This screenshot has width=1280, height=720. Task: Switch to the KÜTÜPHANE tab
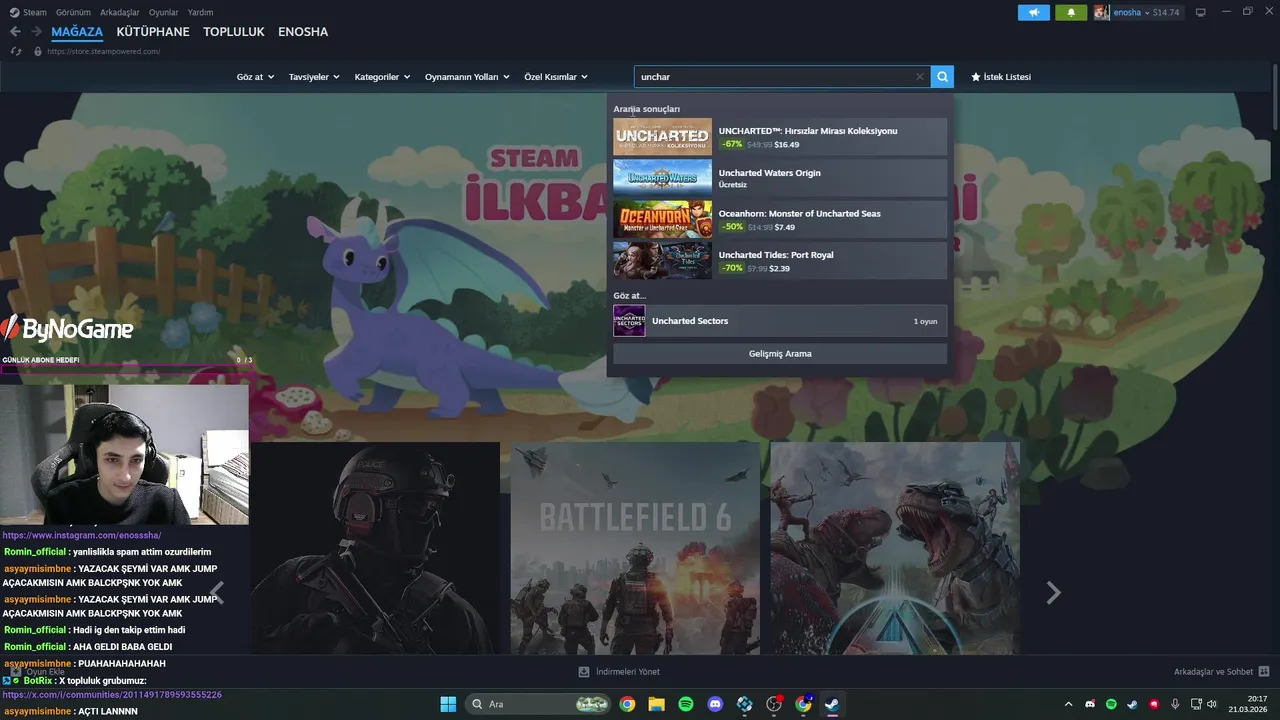click(153, 32)
